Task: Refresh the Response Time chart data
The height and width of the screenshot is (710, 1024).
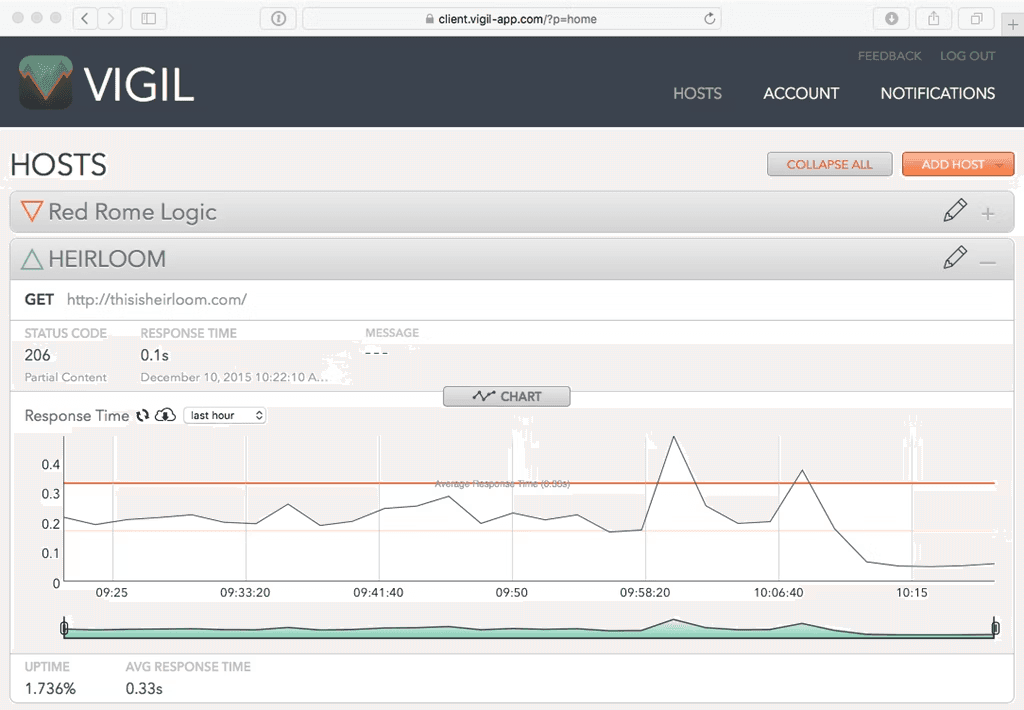Action: point(143,415)
